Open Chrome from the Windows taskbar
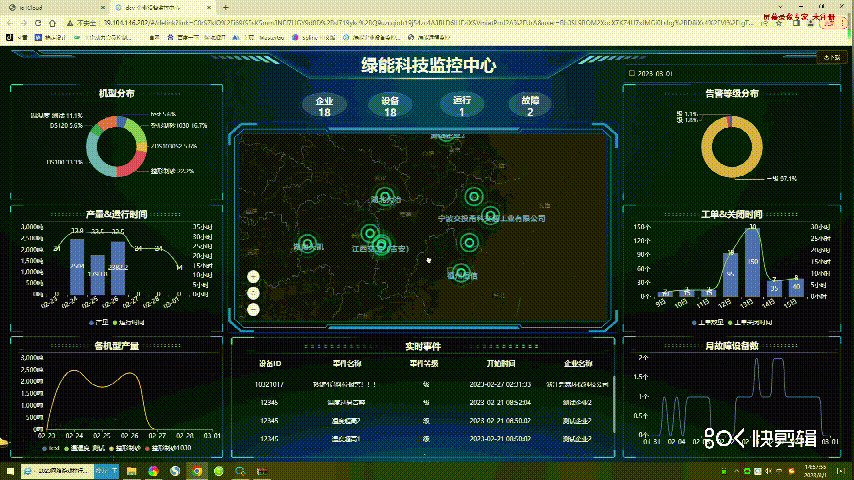 (x=196, y=470)
